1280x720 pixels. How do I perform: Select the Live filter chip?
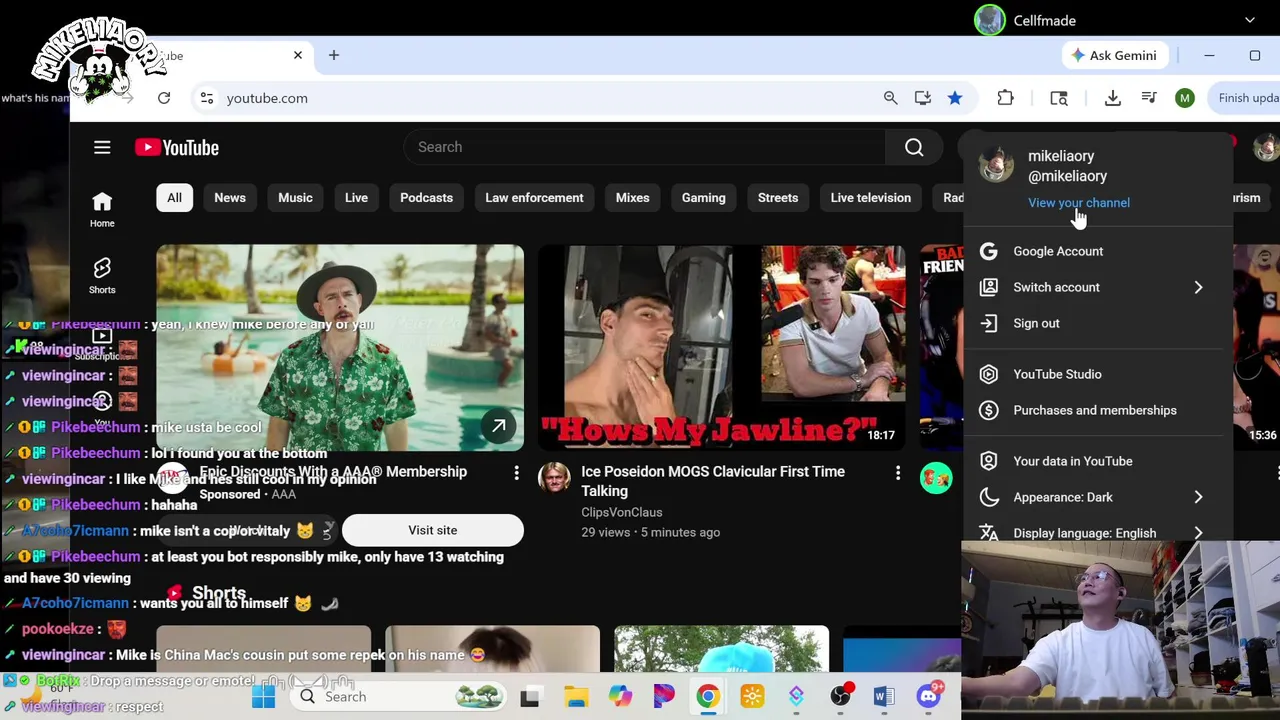pos(356,198)
